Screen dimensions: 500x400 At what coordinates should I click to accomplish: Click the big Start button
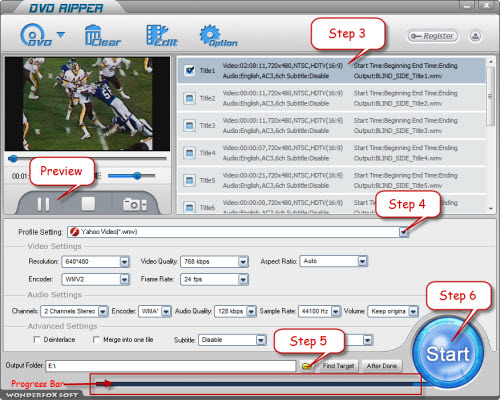(448, 353)
